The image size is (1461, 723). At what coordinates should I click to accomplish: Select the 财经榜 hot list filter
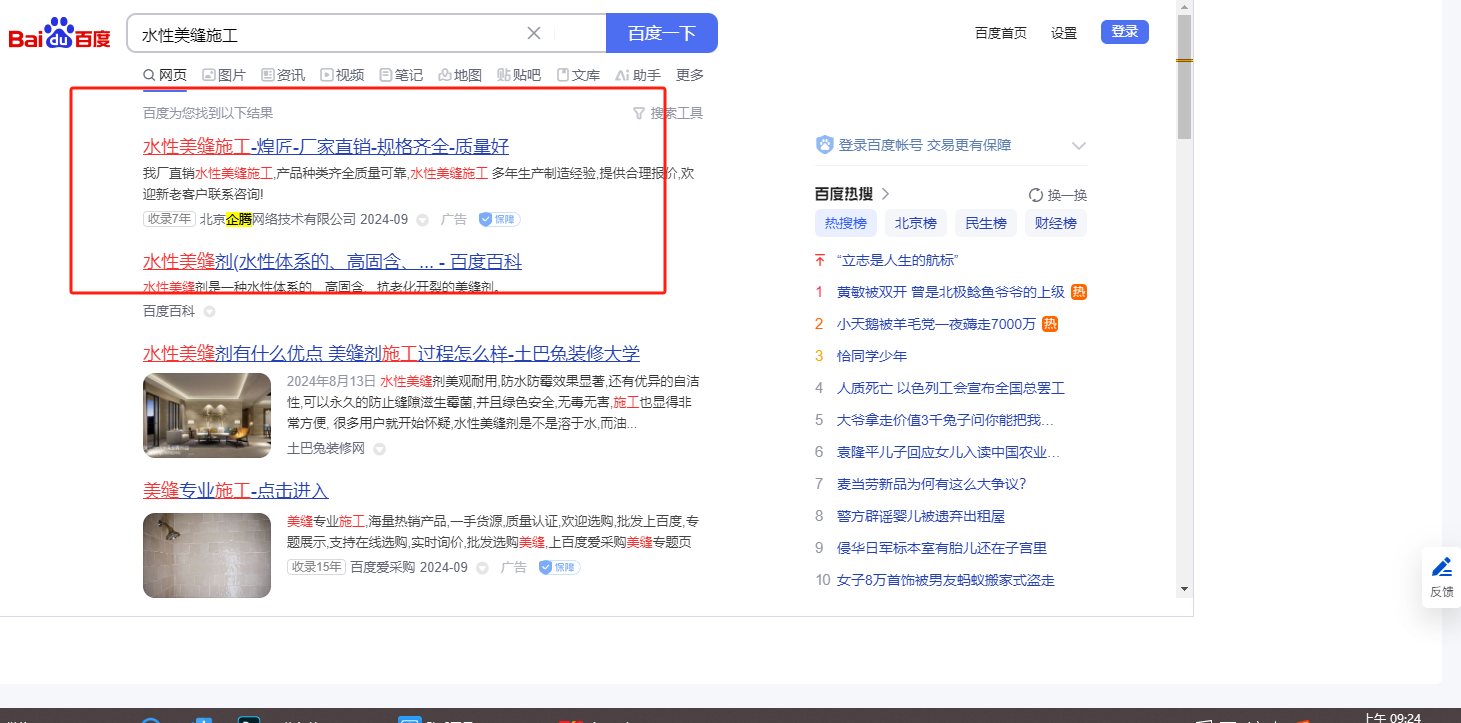tap(1055, 223)
